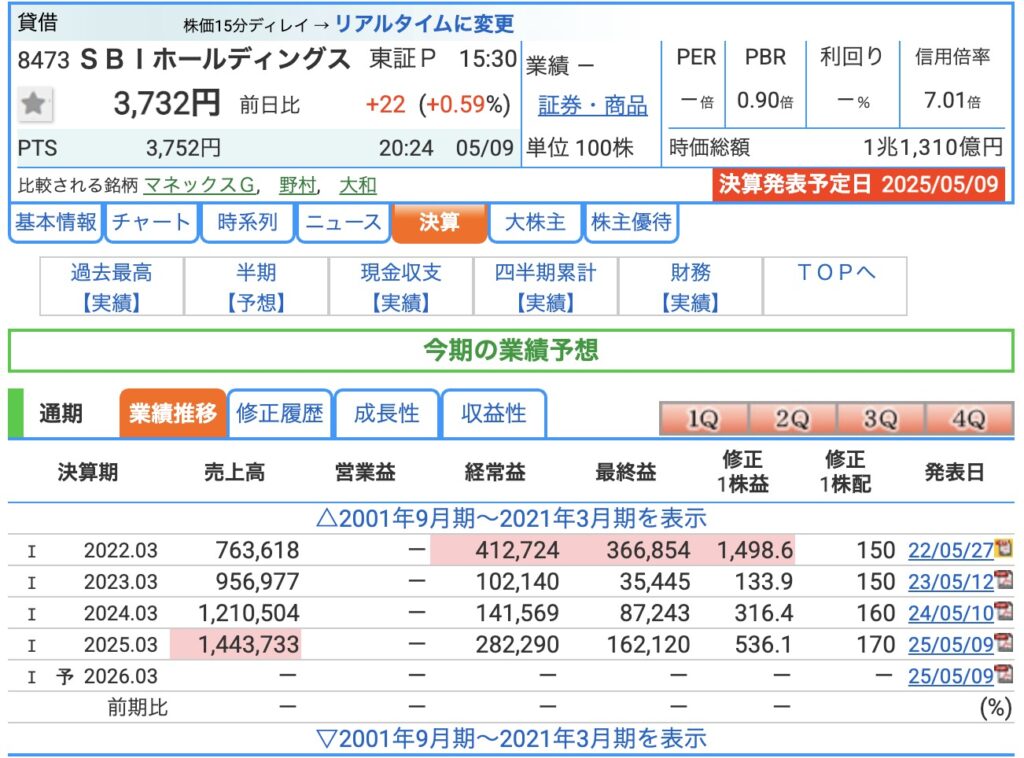Show 1Q quarterly results
The width and height of the screenshot is (1024, 758).
click(x=703, y=418)
